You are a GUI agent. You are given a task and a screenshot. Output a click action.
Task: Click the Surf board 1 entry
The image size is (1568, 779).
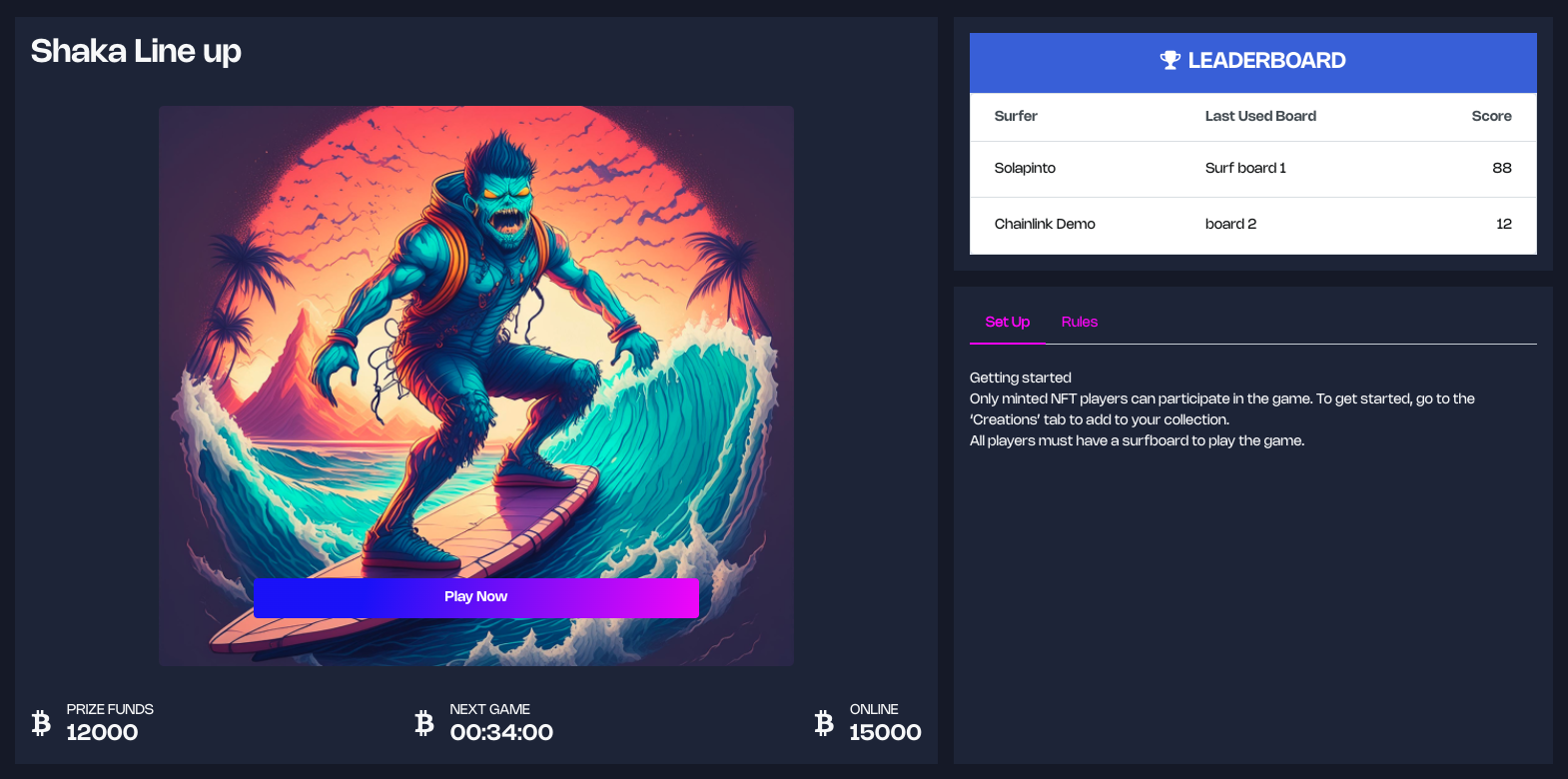click(x=1245, y=168)
